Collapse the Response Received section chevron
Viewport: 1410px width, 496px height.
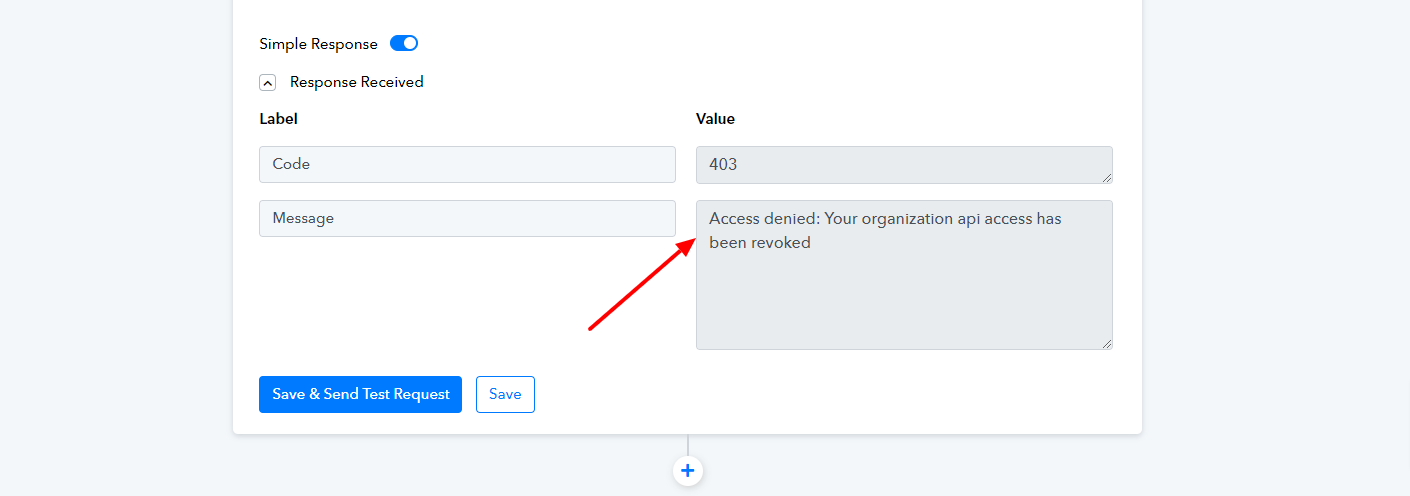click(x=267, y=83)
